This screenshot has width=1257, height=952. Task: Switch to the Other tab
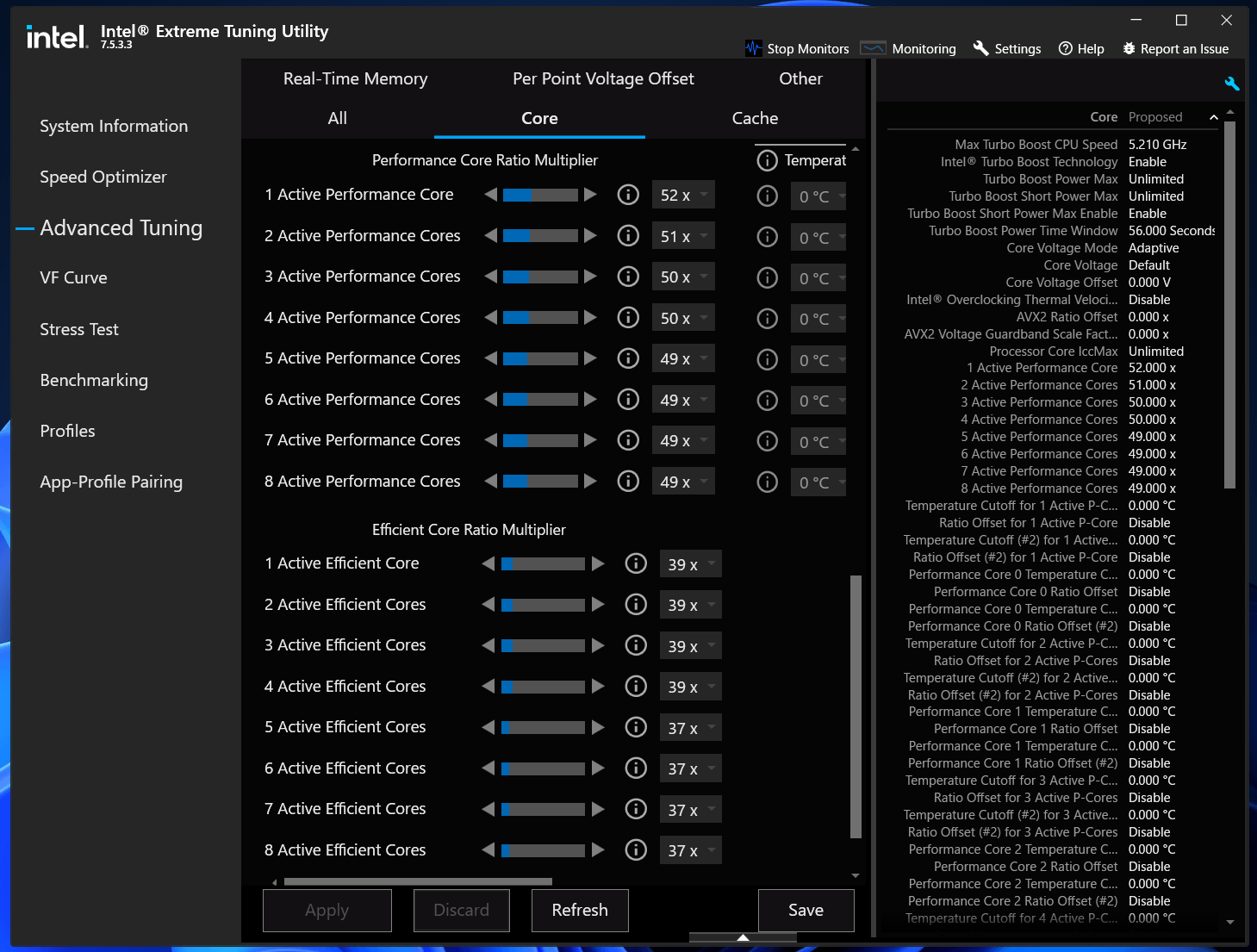pos(800,78)
